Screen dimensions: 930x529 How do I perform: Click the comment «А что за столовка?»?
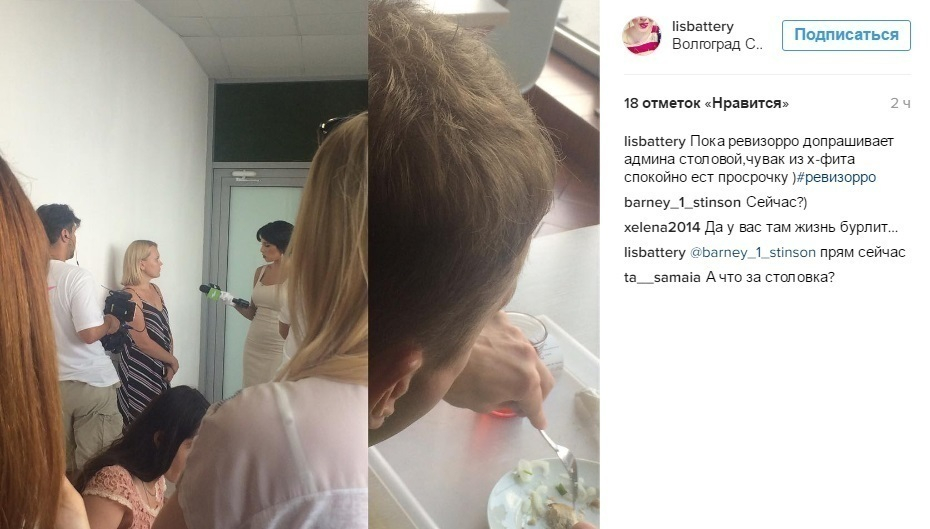(770, 277)
